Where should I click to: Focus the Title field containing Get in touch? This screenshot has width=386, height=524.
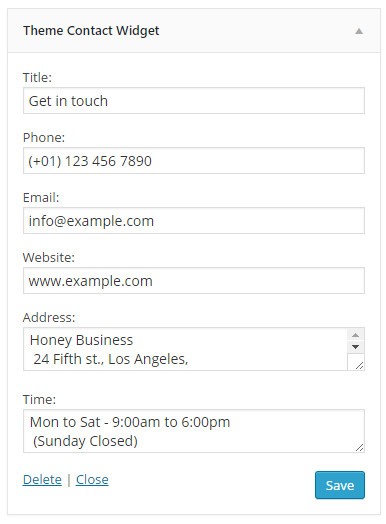(194, 101)
